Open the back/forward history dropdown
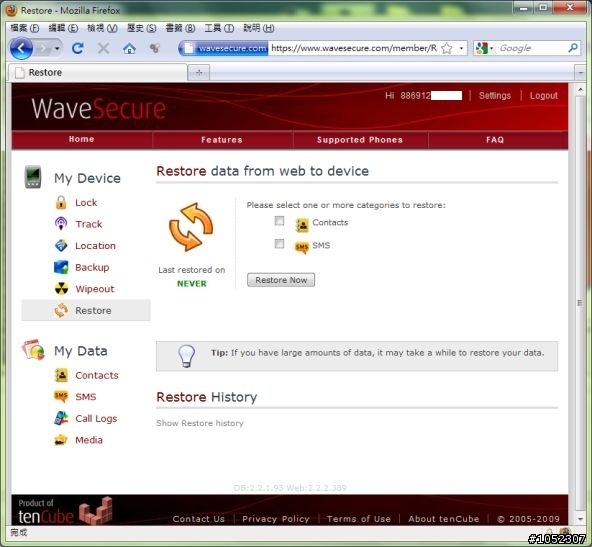The image size is (592, 547). coord(57,48)
